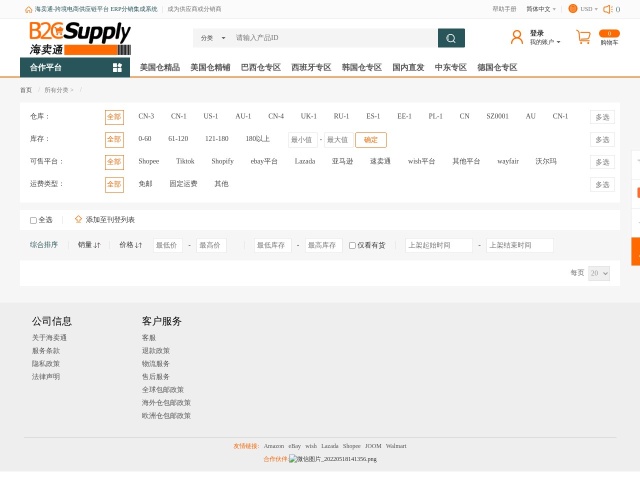Open 帮助手册 help link
Image resolution: width=640 pixels, height=480 pixels.
pos(504,9)
